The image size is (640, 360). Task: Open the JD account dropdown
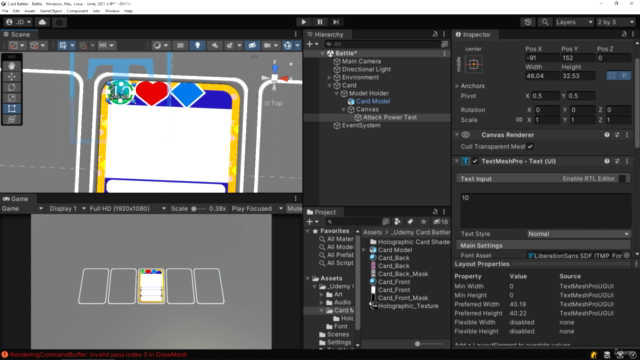tap(18, 22)
